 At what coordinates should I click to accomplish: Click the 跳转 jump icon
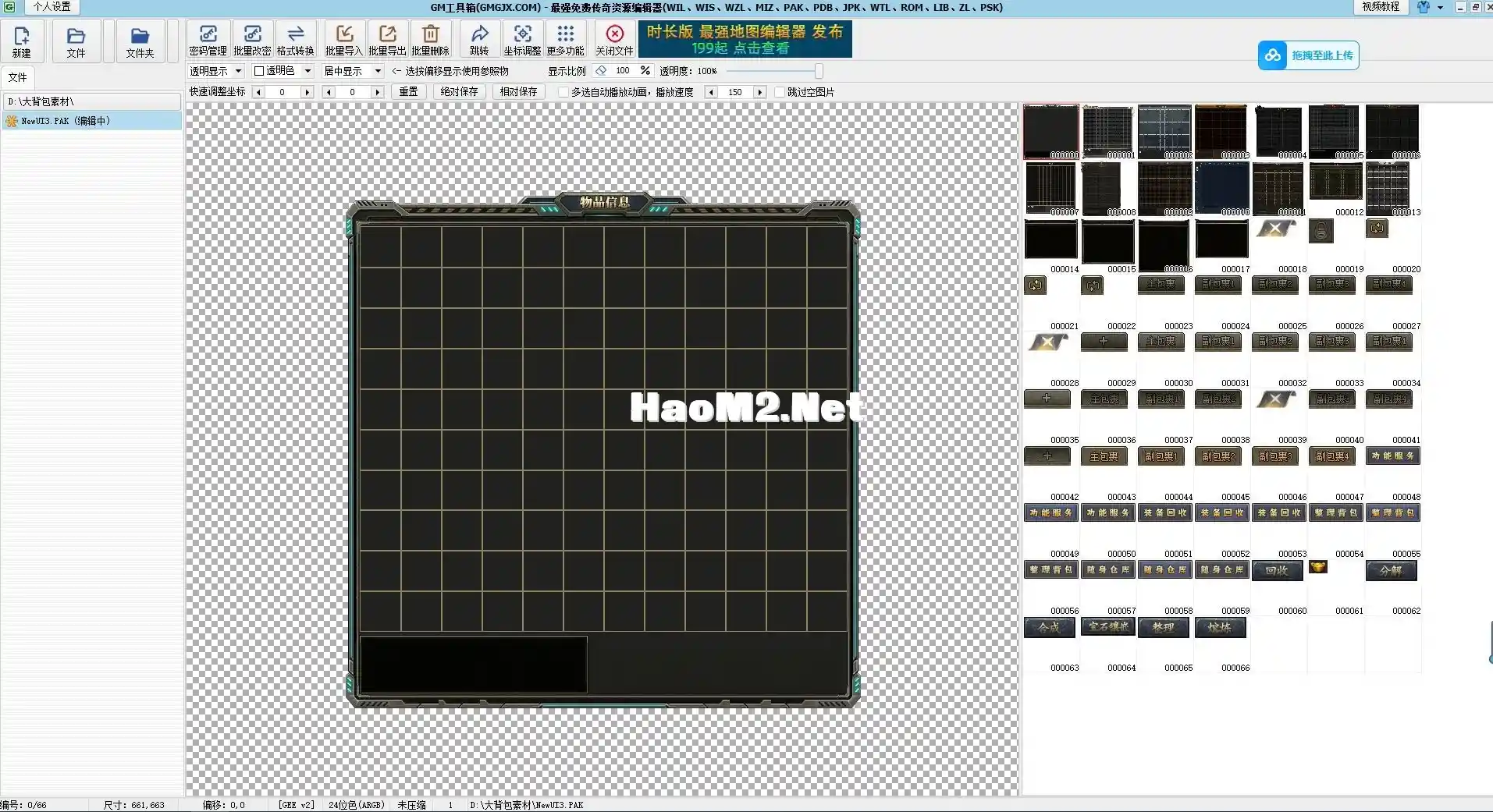click(x=479, y=40)
